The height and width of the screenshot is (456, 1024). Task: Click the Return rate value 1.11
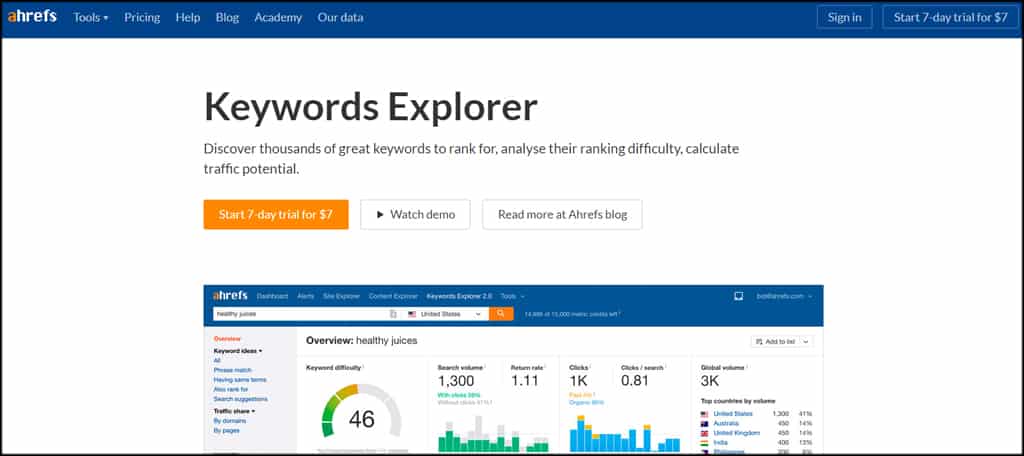point(525,381)
